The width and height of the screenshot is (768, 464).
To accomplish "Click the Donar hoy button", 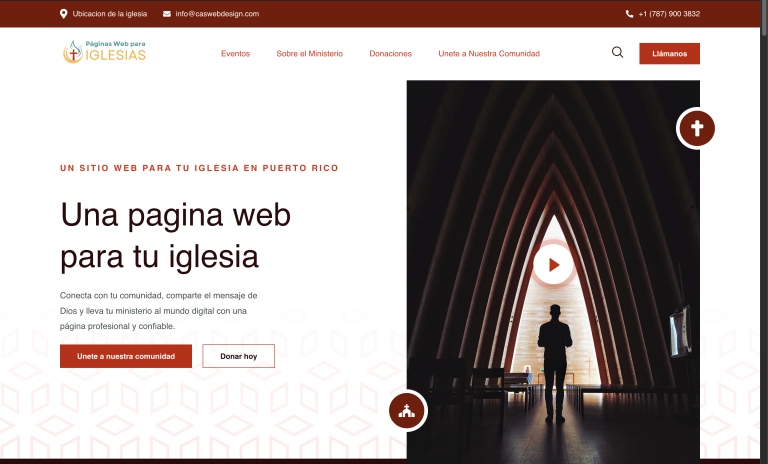I will pyautogui.click(x=239, y=356).
